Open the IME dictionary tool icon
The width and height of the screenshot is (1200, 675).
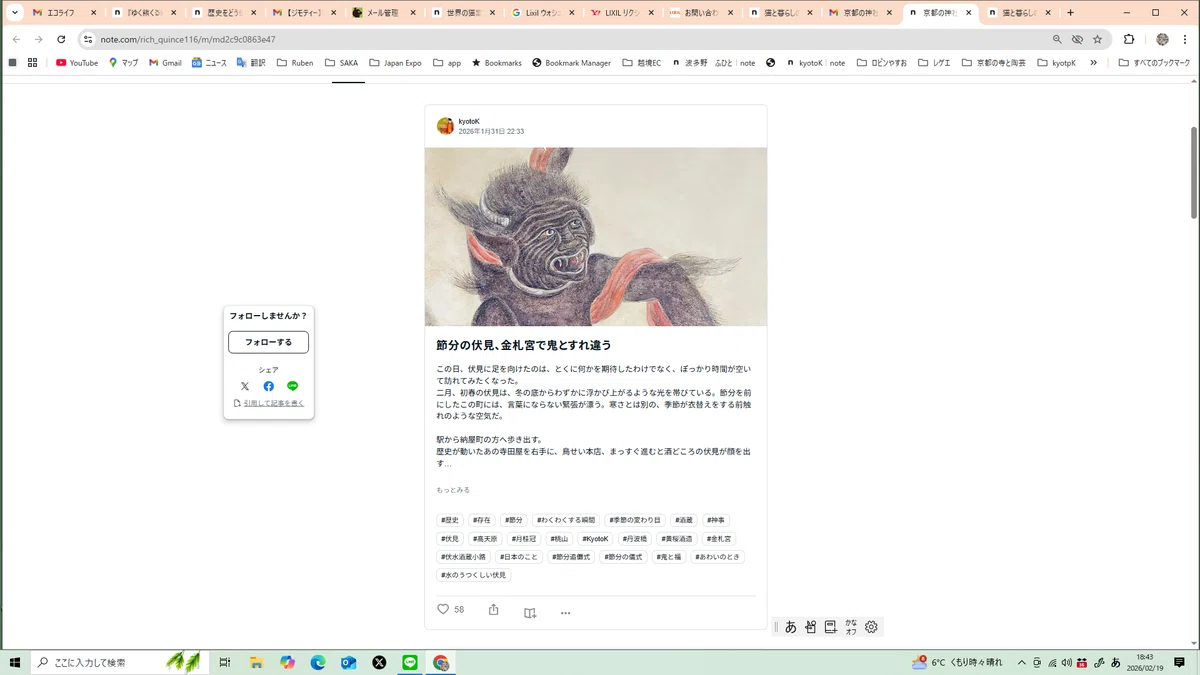point(830,627)
